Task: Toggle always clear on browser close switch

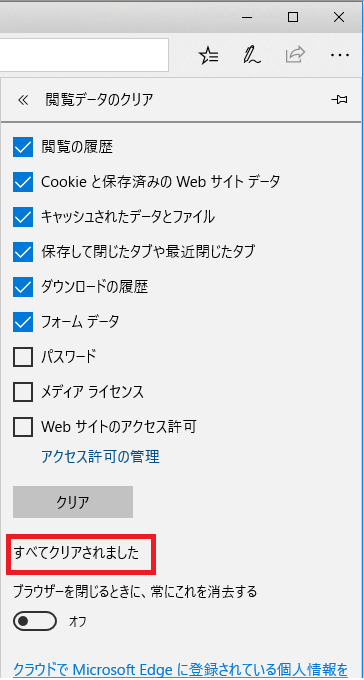Action: coord(35,621)
